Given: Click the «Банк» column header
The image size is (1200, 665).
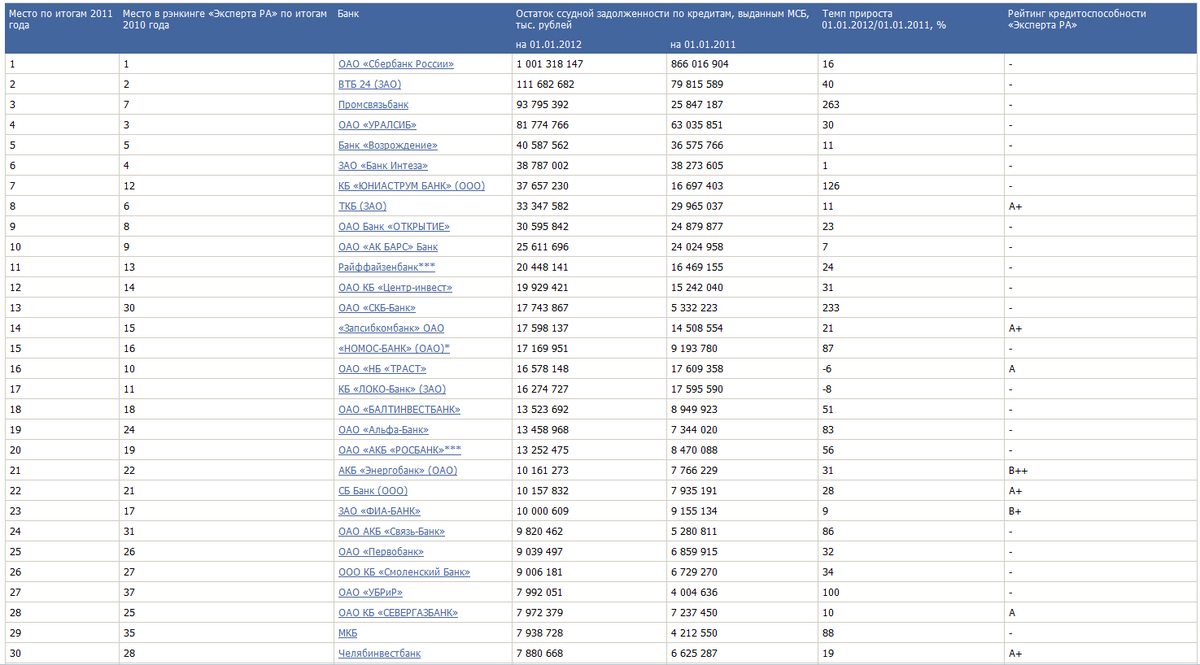Looking at the screenshot, I should tap(348, 14).
